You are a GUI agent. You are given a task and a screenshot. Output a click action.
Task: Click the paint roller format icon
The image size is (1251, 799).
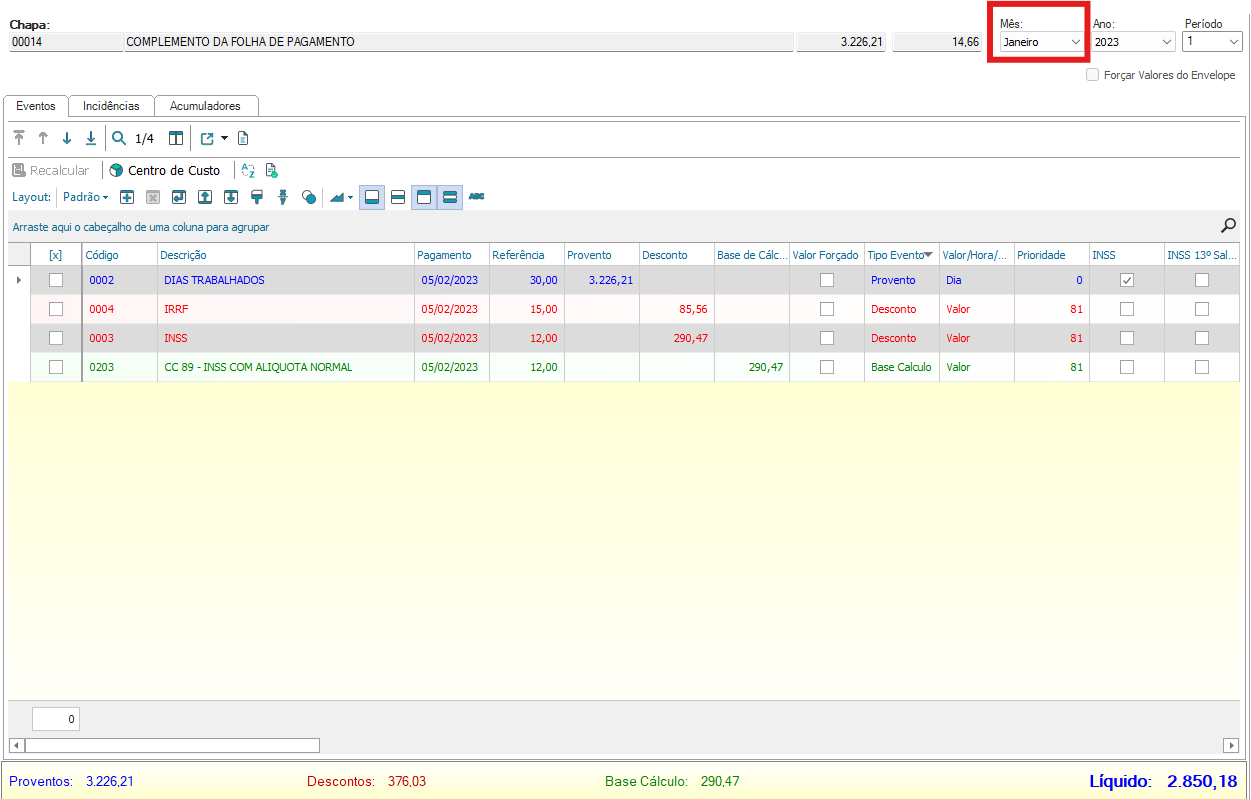[257, 198]
